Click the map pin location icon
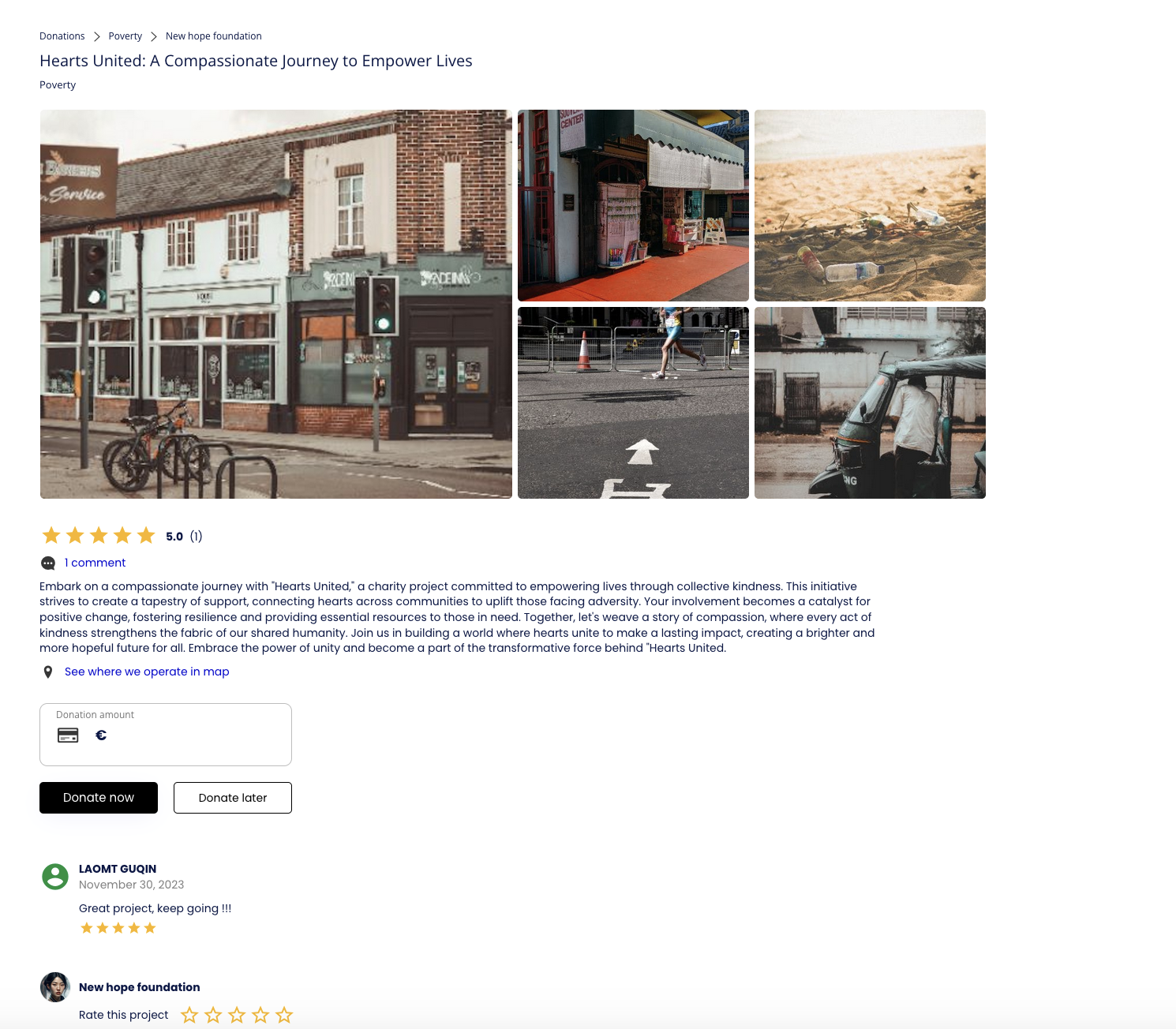 click(48, 672)
